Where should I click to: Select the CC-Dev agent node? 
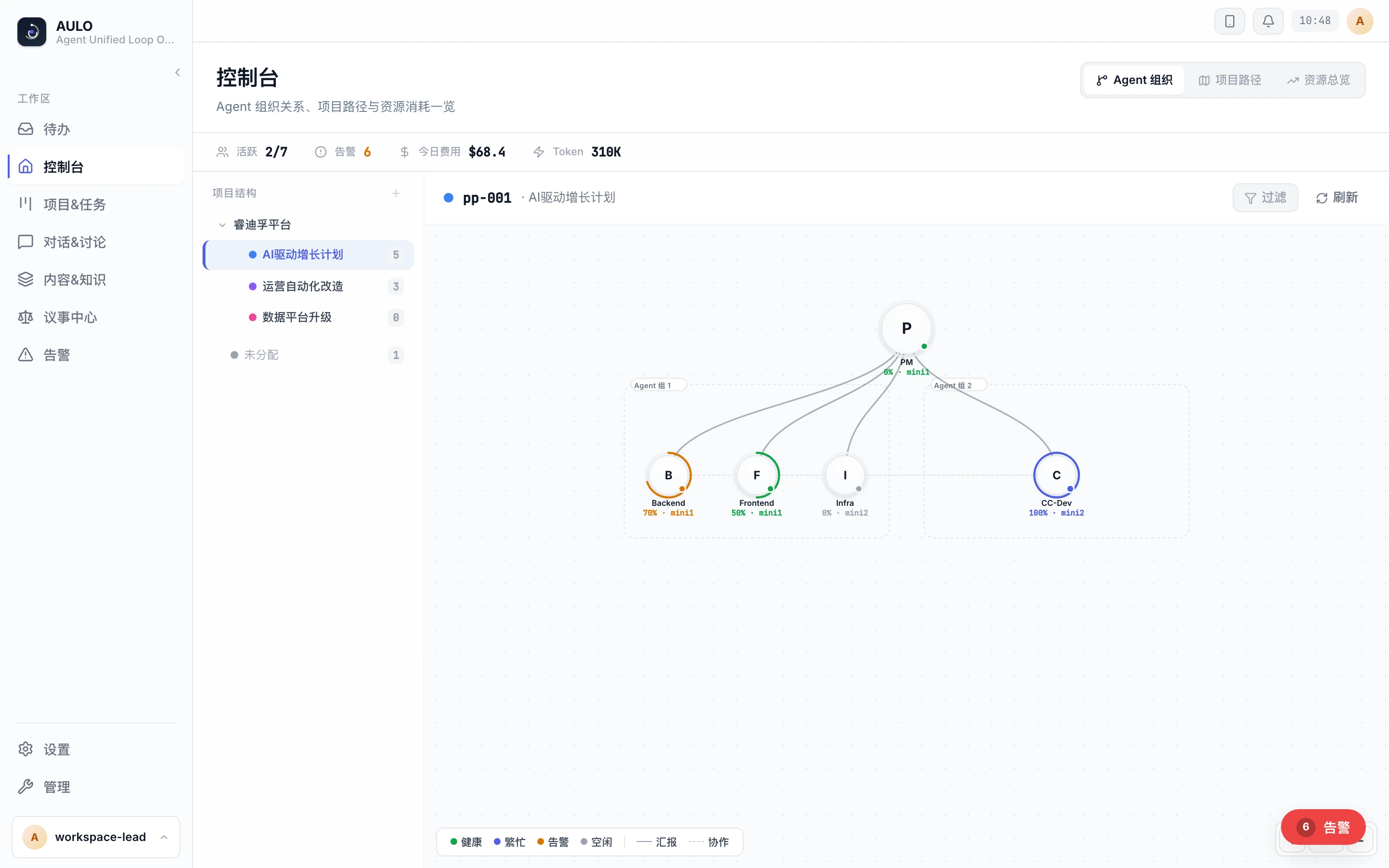click(1056, 475)
